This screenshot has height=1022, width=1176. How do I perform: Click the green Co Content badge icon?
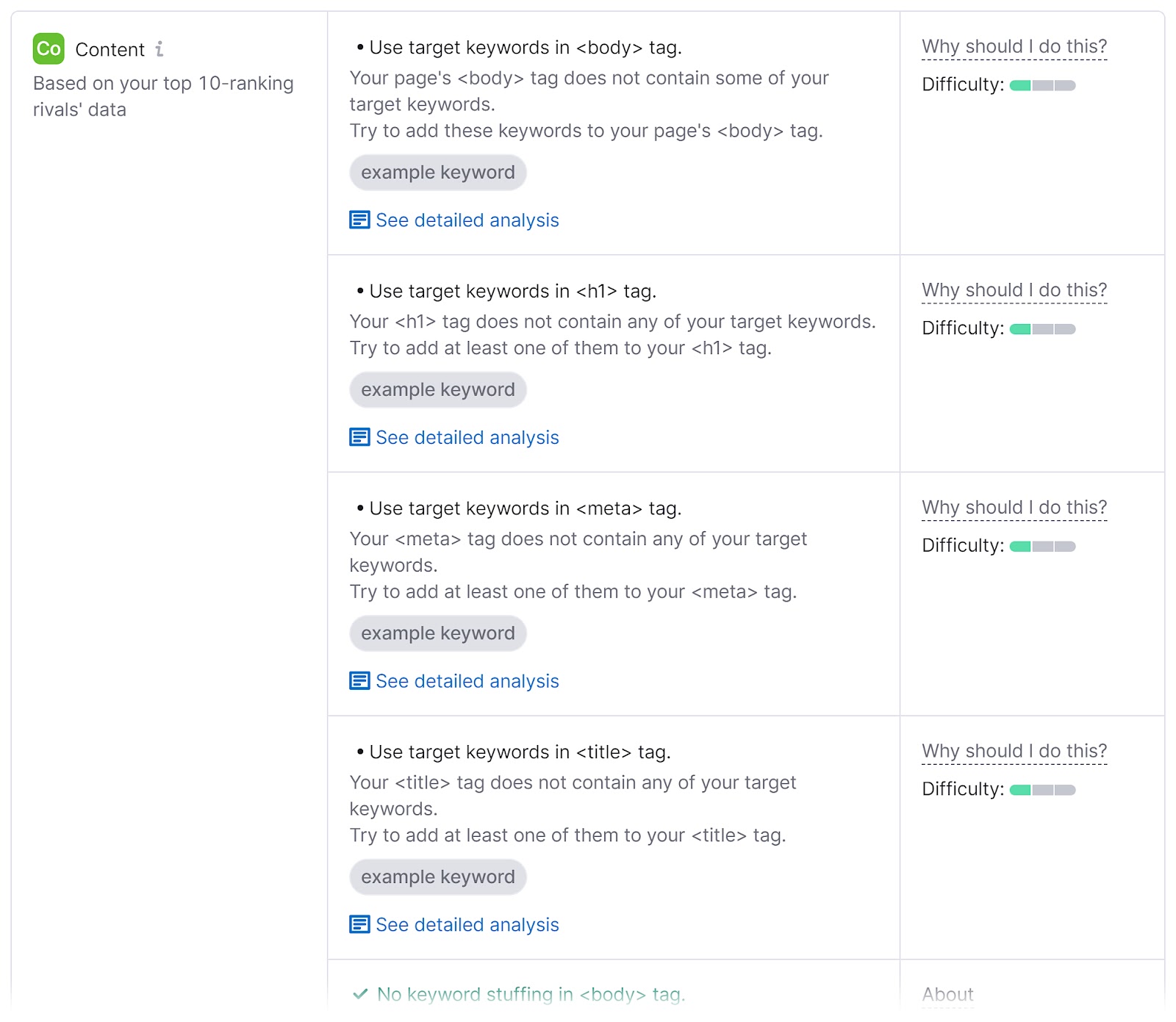click(47, 48)
